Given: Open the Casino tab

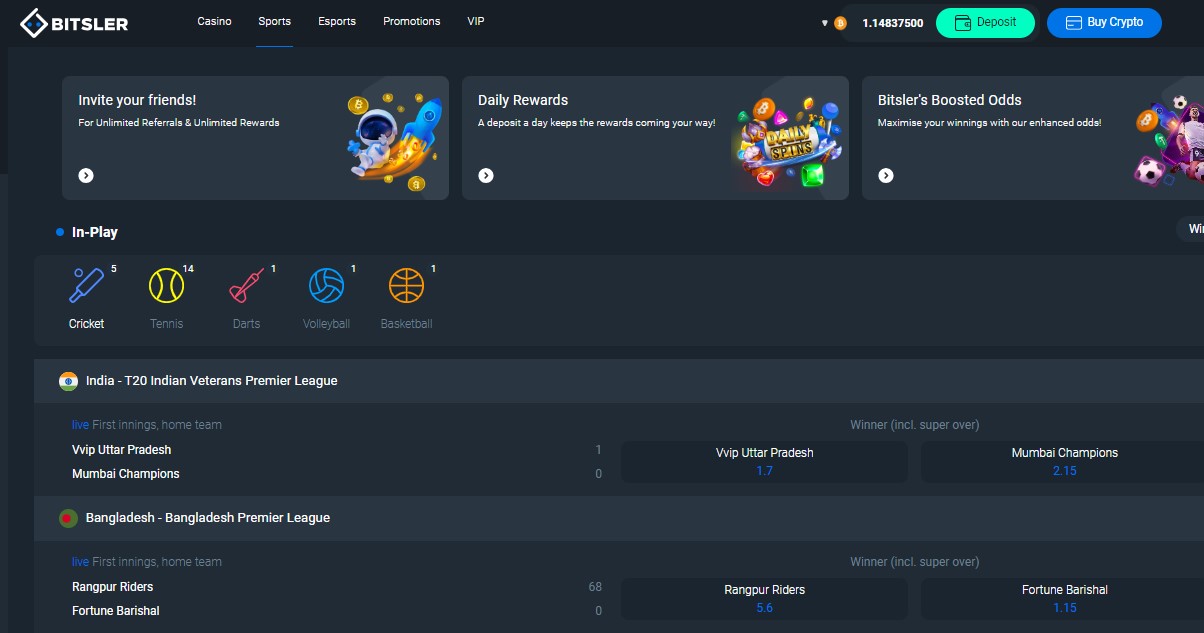Looking at the screenshot, I should [214, 21].
